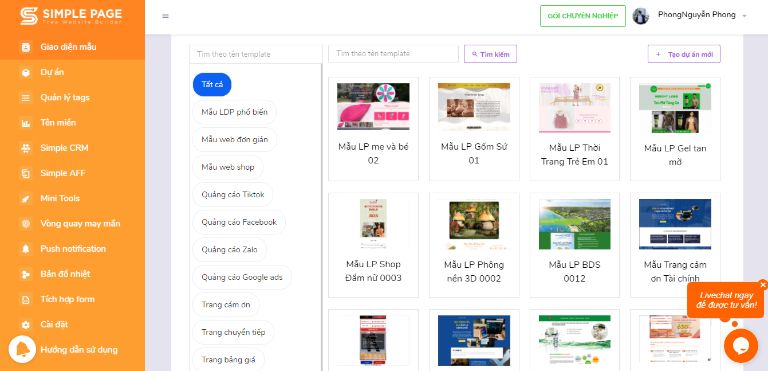The image size is (768, 371).
Task: Open Cài đặt menu
Action: click(72, 324)
